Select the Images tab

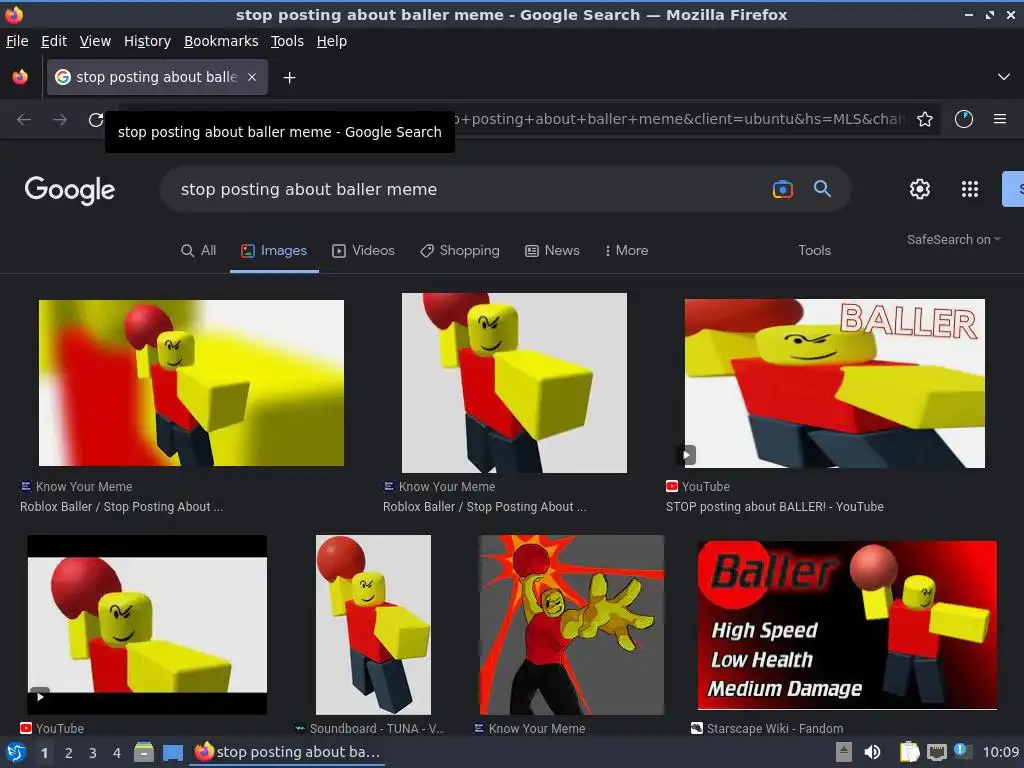[x=274, y=251]
